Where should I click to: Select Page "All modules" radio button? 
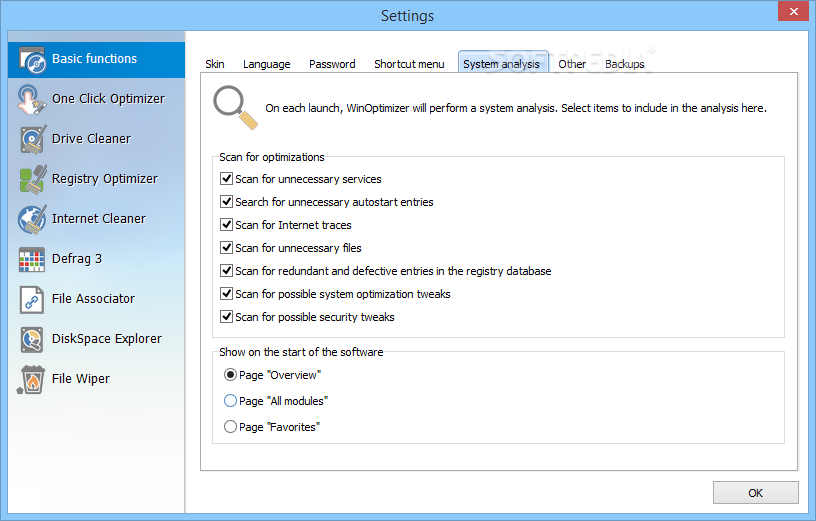coord(230,401)
